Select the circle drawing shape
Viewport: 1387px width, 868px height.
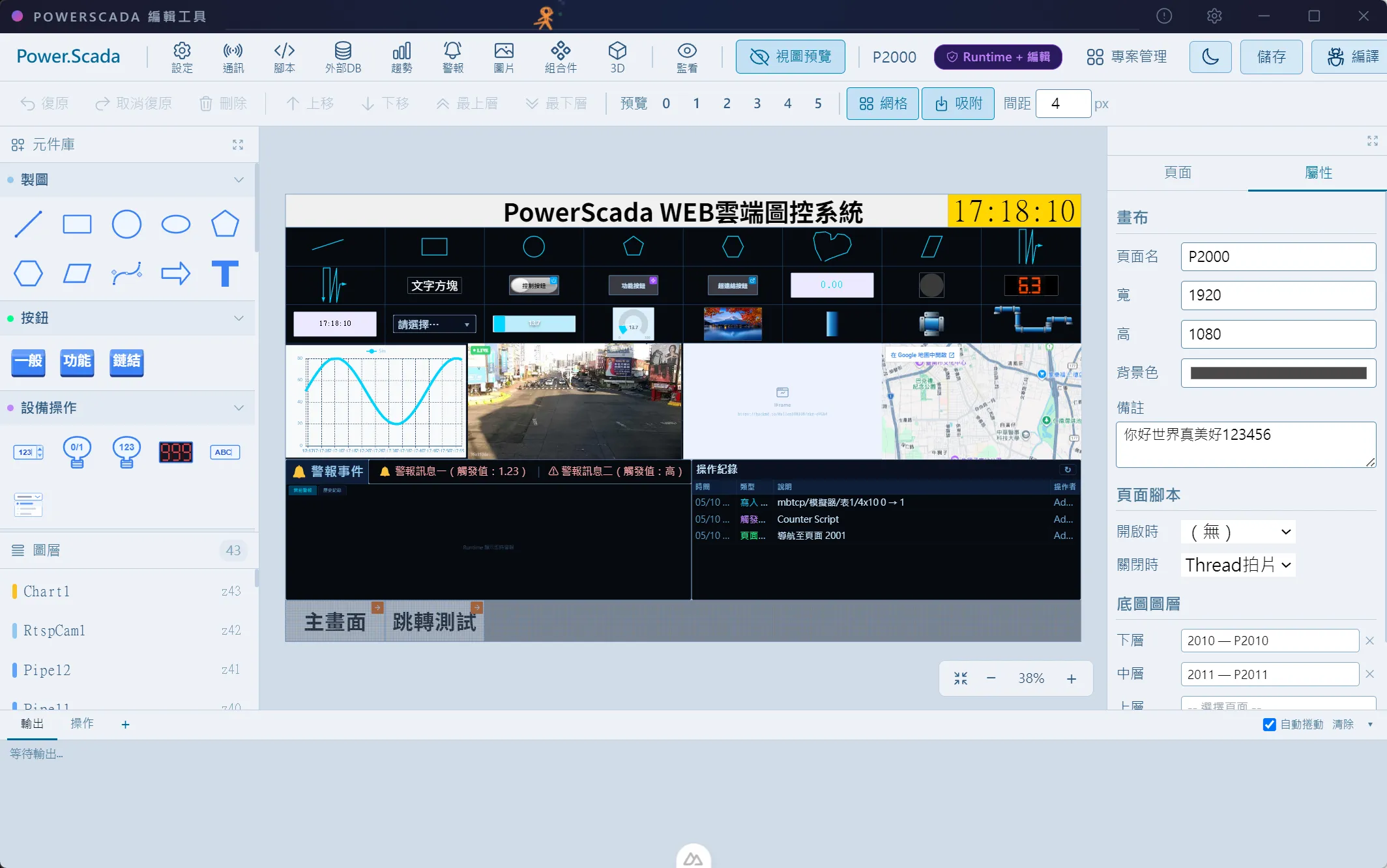coord(126,224)
